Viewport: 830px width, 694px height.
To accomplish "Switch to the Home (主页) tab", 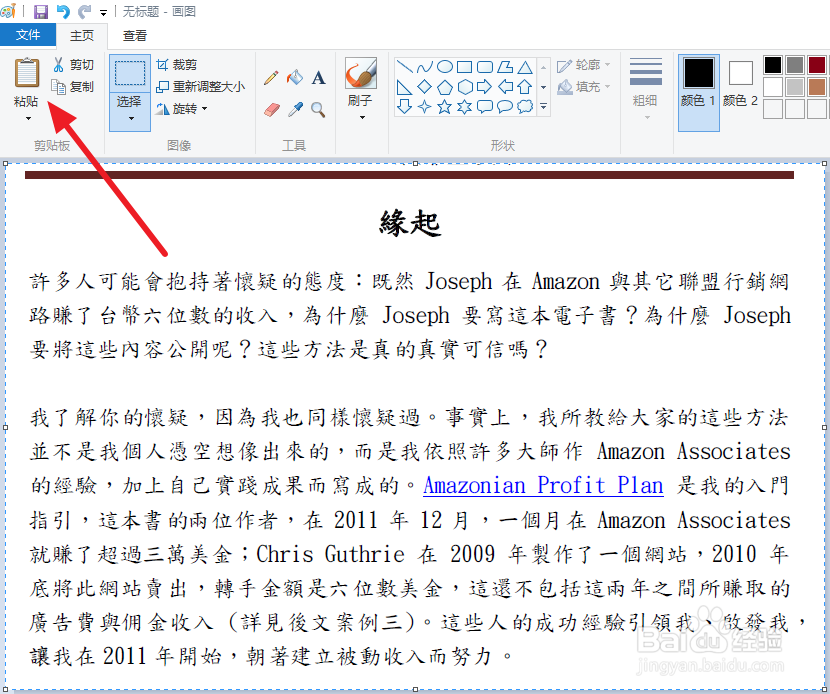I will (82, 35).
